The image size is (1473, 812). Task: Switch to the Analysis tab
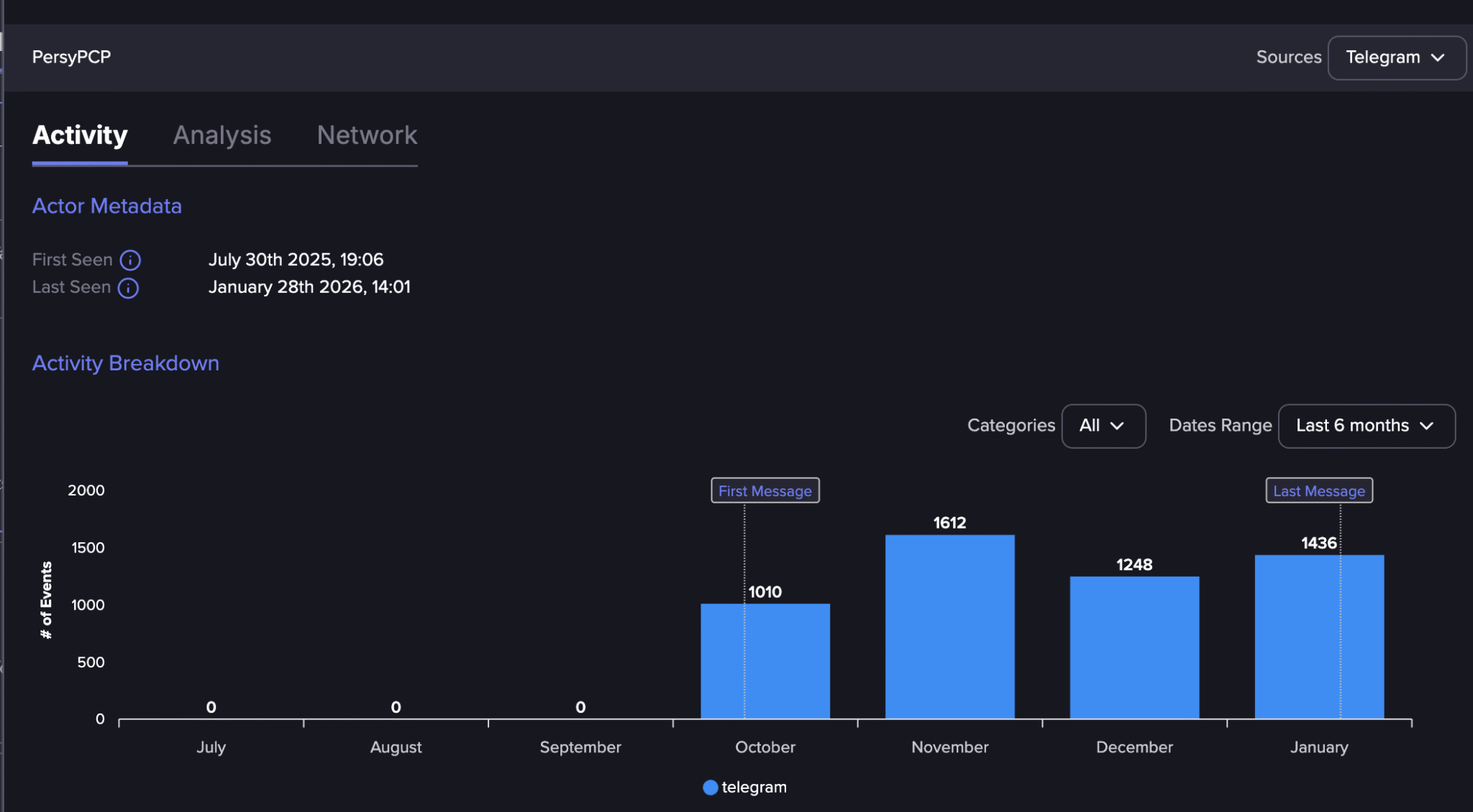[x=222, y=136]
